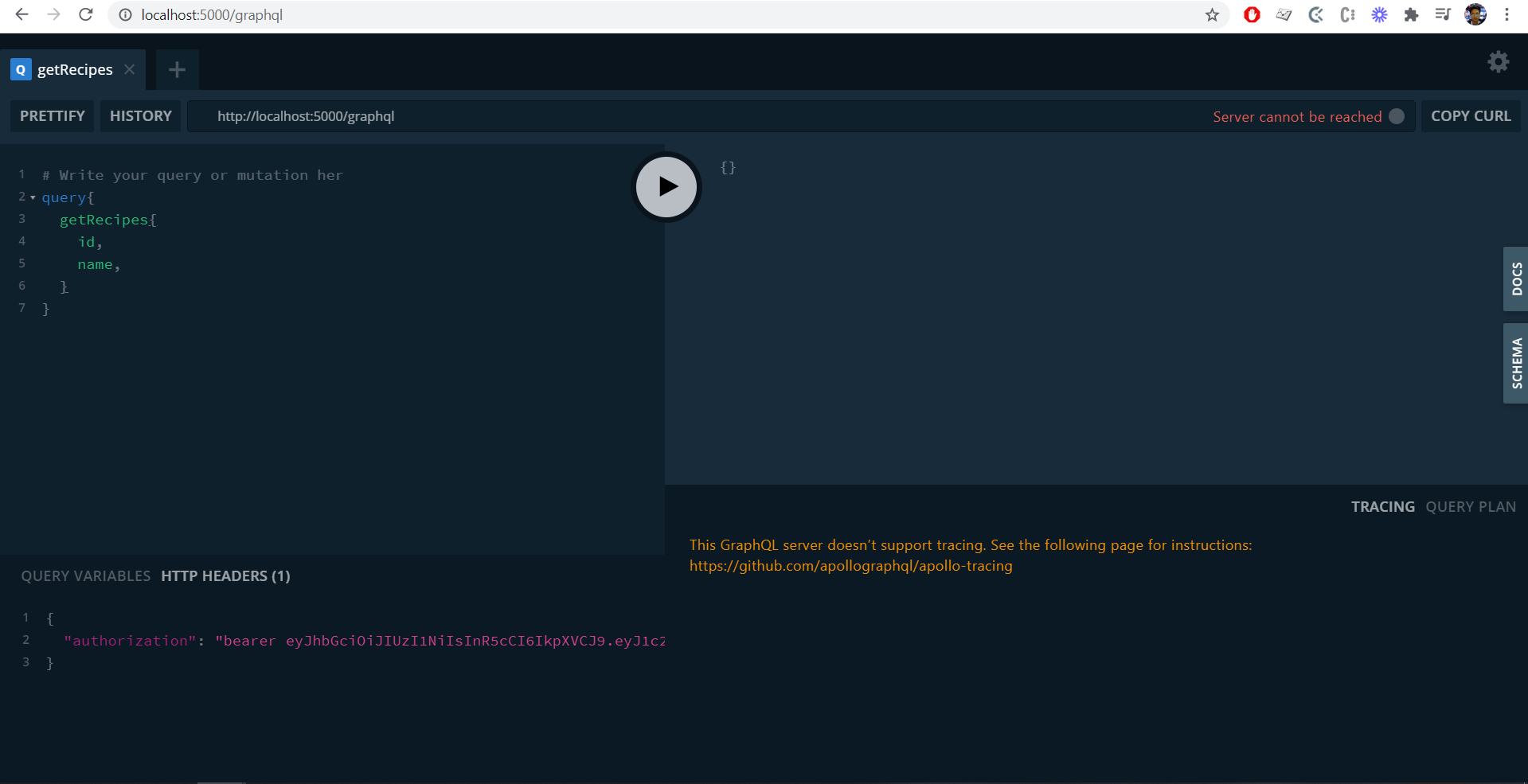Open the DOCS side panel
Screen dimensions: 1528x784
pos(1517,279)
